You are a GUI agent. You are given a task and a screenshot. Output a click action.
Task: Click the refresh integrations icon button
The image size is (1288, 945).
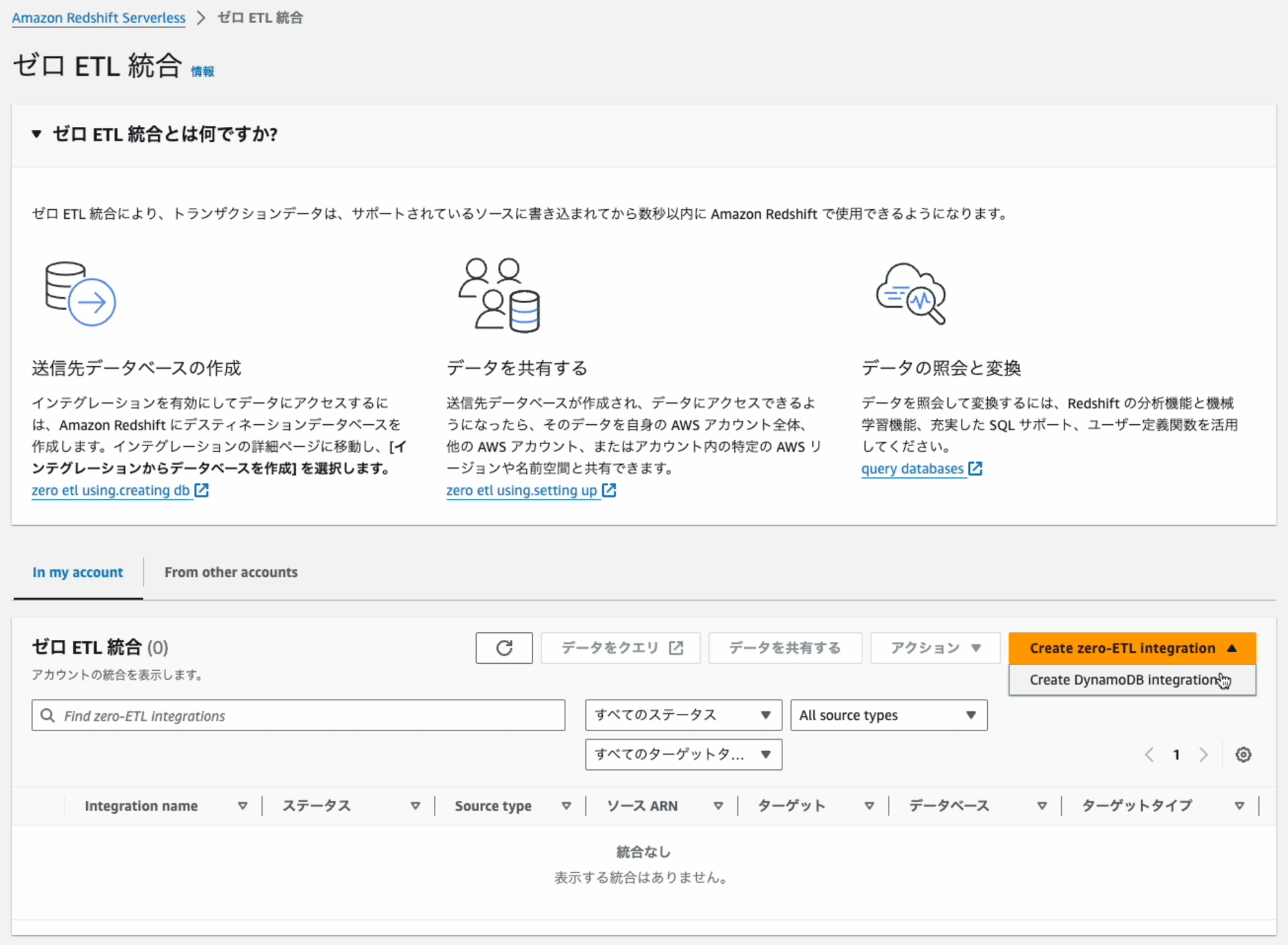tap(504, 648)
